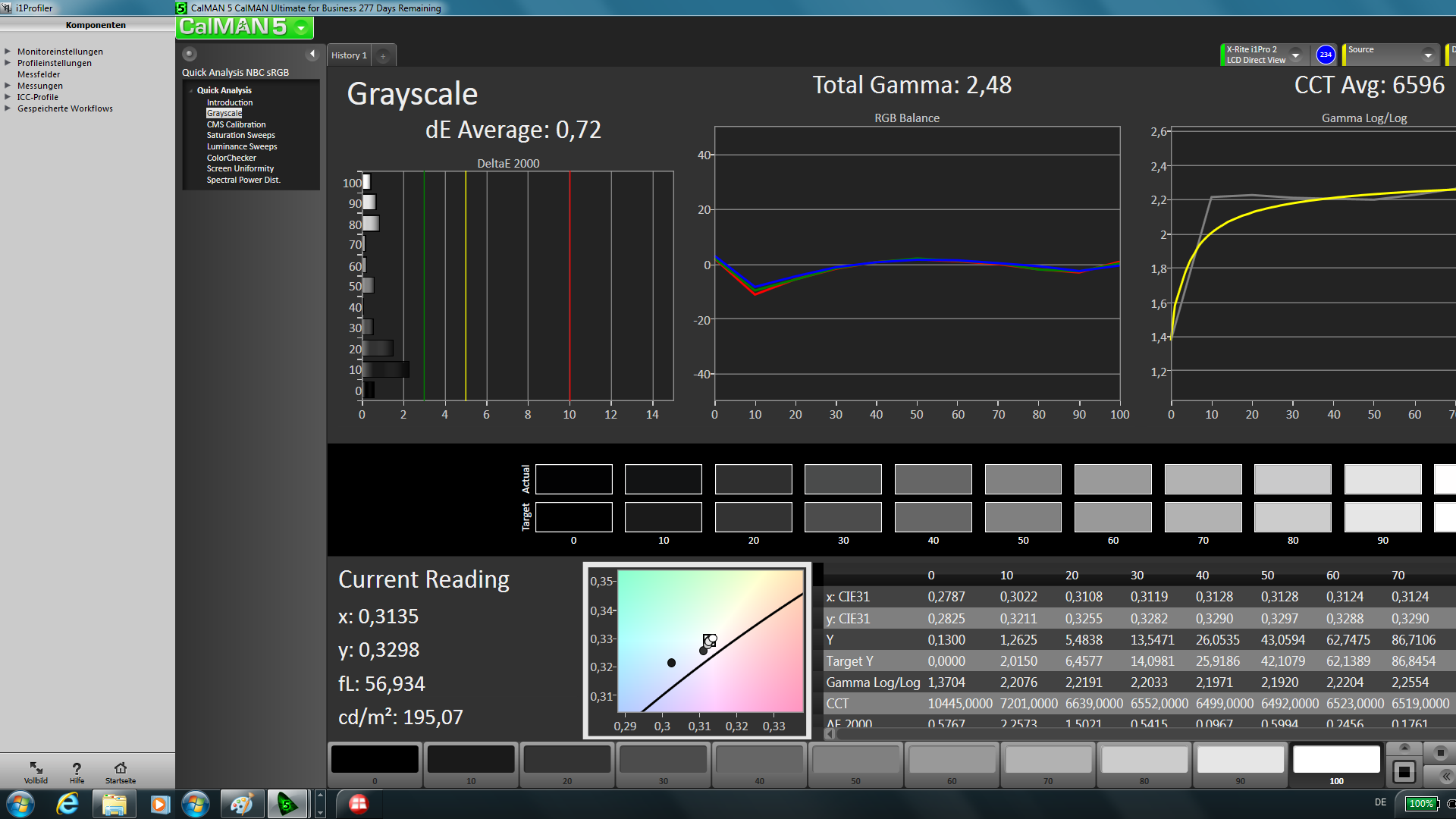Select the 100 percent white swatch
The image size is (1456, 819).
1335,759
